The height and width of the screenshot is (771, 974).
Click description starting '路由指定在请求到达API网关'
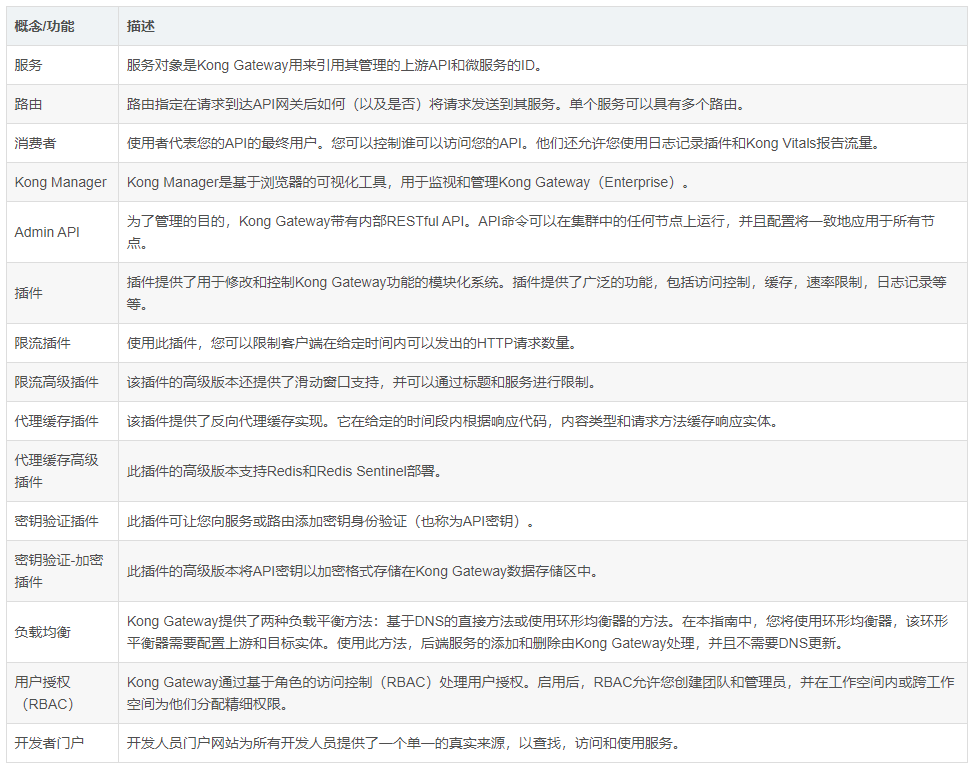pos(542,104)
